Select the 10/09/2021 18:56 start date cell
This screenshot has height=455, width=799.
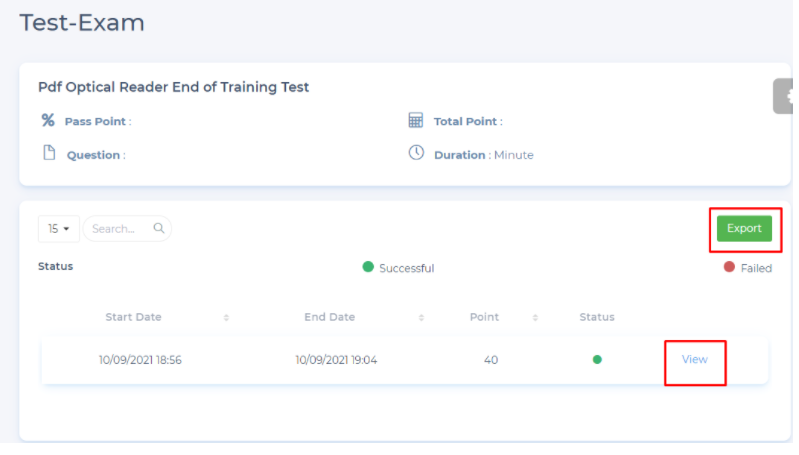tap(140, 360)
